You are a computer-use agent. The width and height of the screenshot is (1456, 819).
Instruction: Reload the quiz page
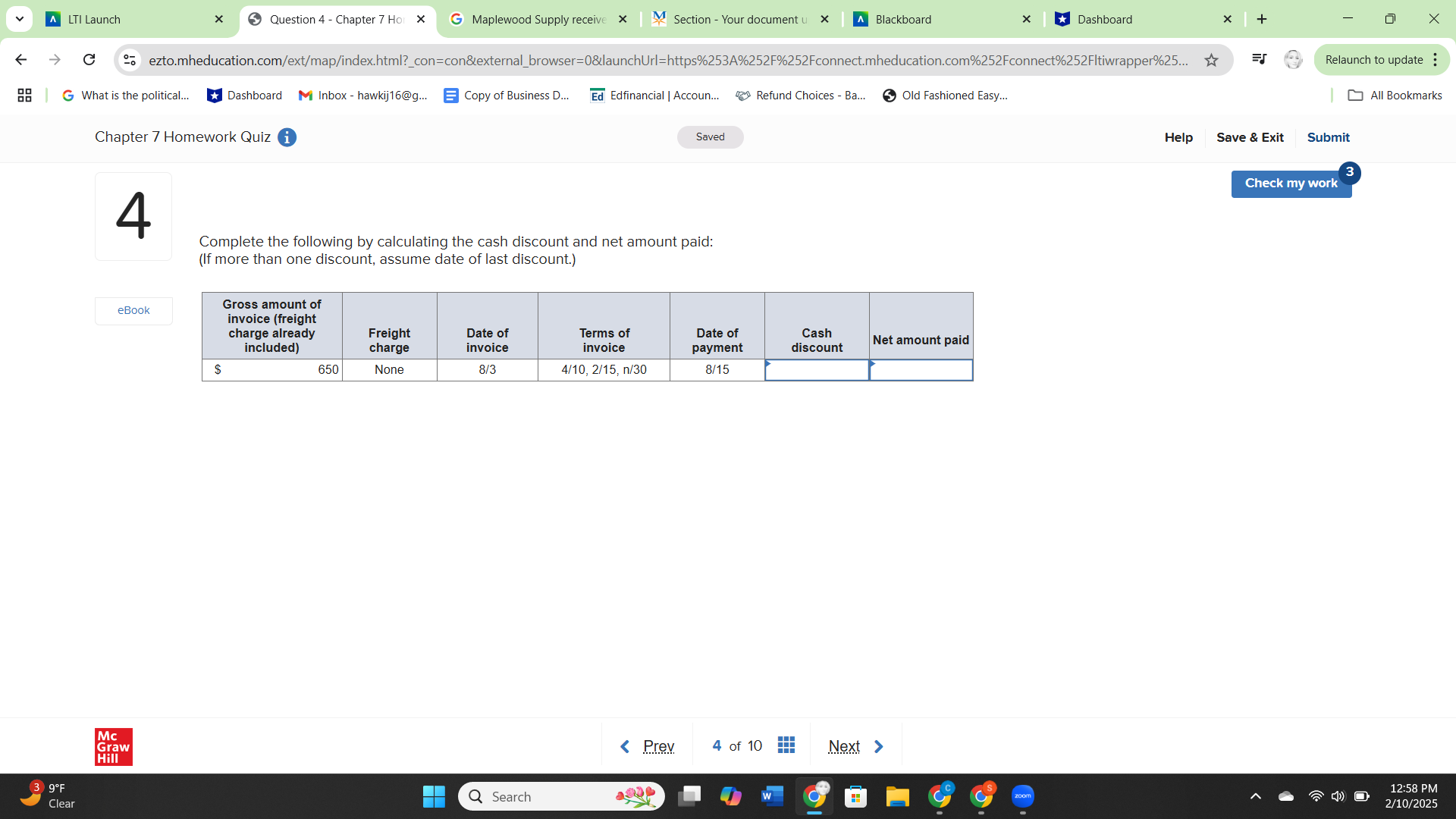(89, 60)
